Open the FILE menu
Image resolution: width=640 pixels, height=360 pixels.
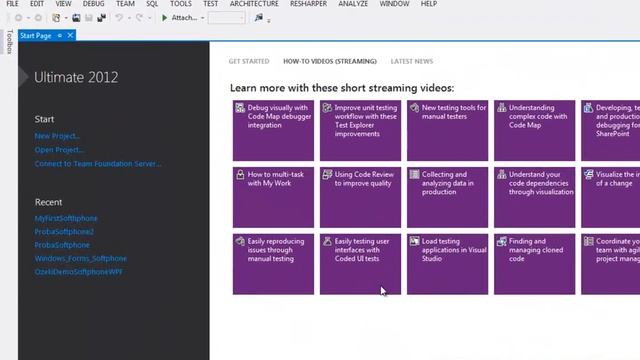coord(12,4)
